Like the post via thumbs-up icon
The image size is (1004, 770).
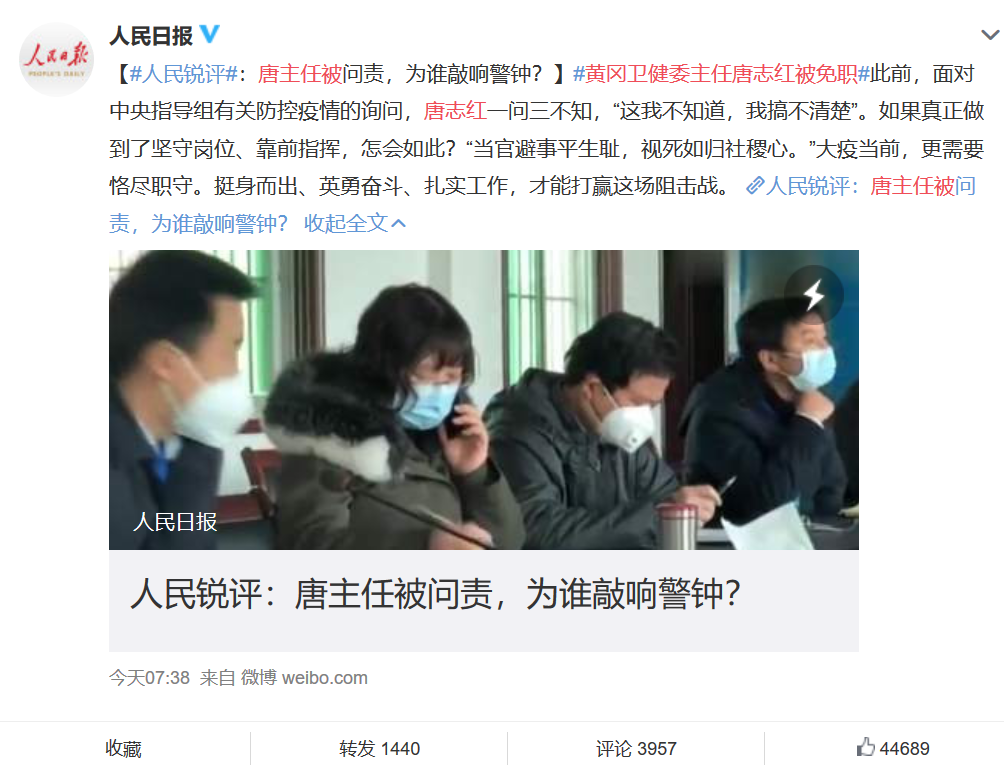tap(866, 747)
